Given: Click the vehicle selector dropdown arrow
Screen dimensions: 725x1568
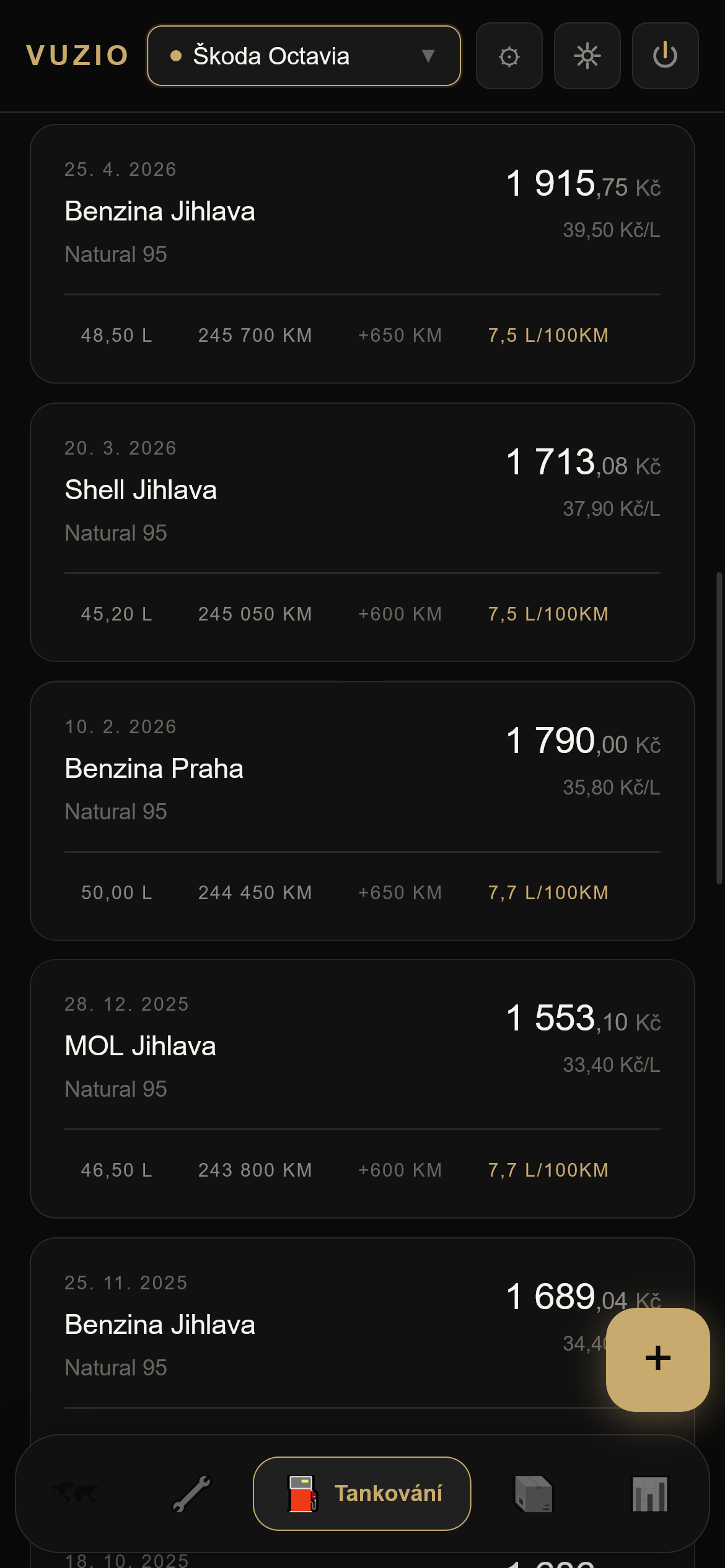Looking at the screenshot, I should pyautogui.click(x=428, y=56).
